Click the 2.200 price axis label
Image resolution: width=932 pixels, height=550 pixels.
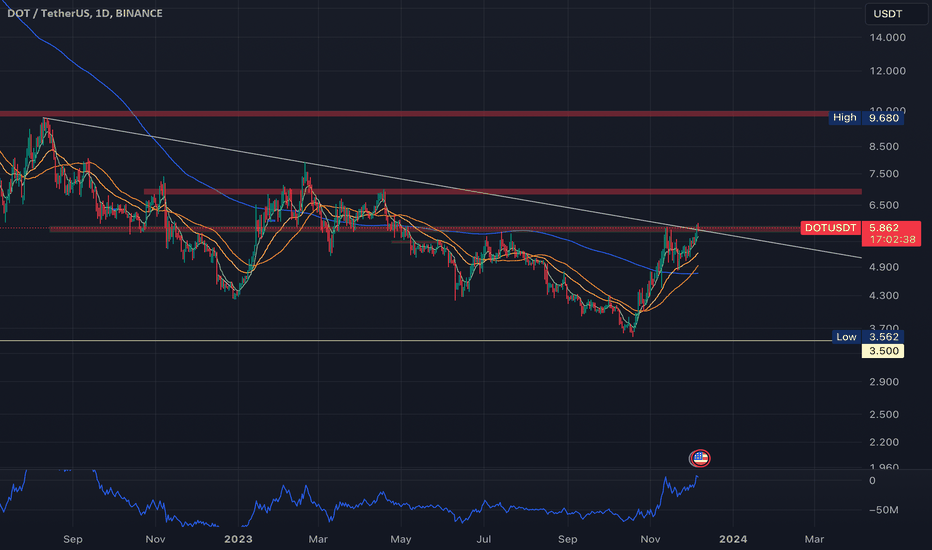coord(884,442)
